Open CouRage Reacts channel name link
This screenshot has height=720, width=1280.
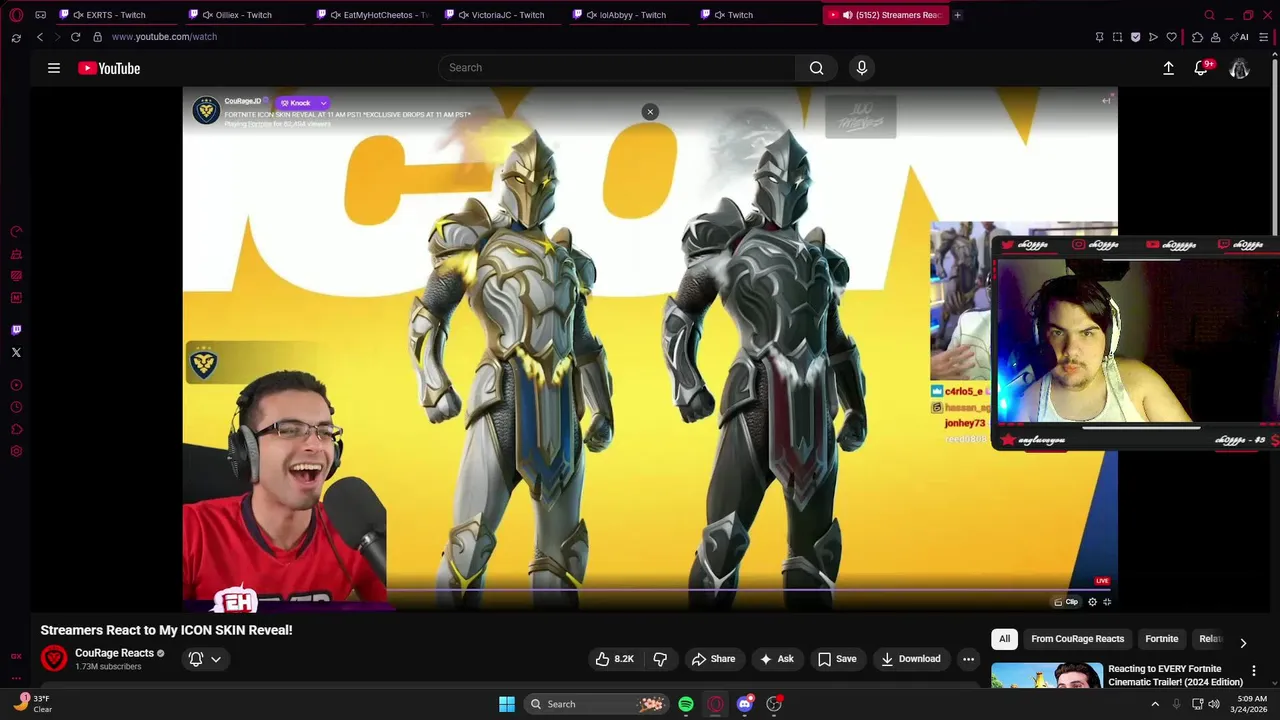tap(114, 653)
